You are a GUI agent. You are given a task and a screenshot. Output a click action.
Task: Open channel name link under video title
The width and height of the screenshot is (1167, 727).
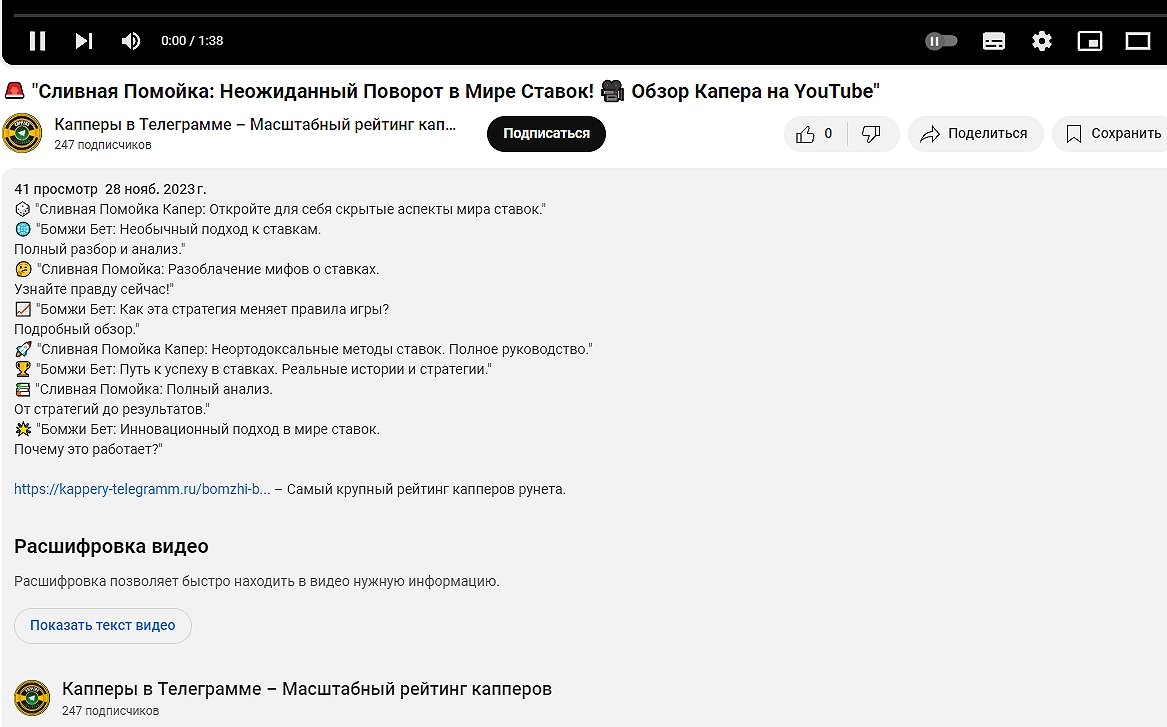click(x=255, y=125)
